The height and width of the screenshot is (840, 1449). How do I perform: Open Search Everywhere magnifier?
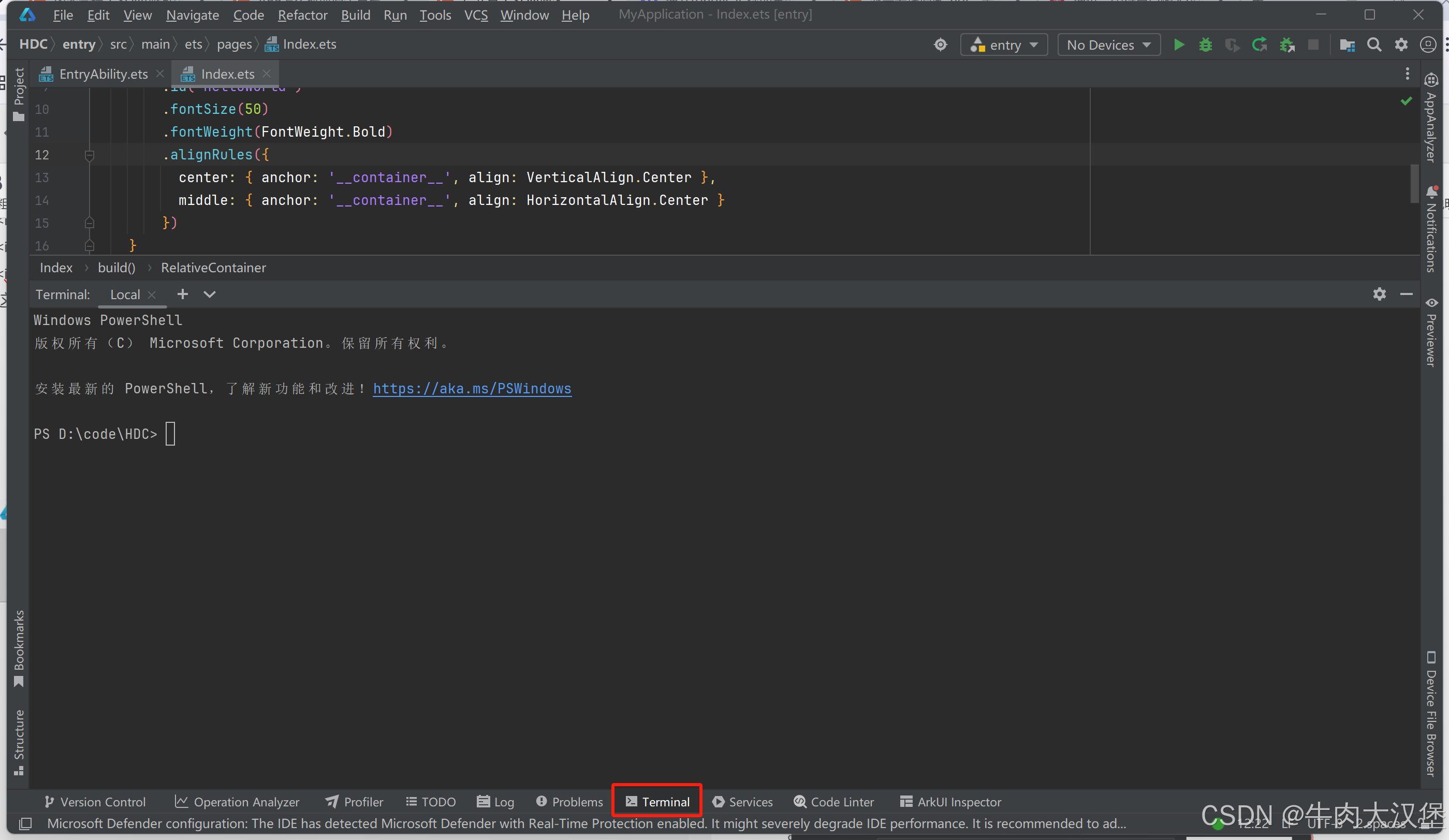pyautogui.click(x=1374, y=45)
